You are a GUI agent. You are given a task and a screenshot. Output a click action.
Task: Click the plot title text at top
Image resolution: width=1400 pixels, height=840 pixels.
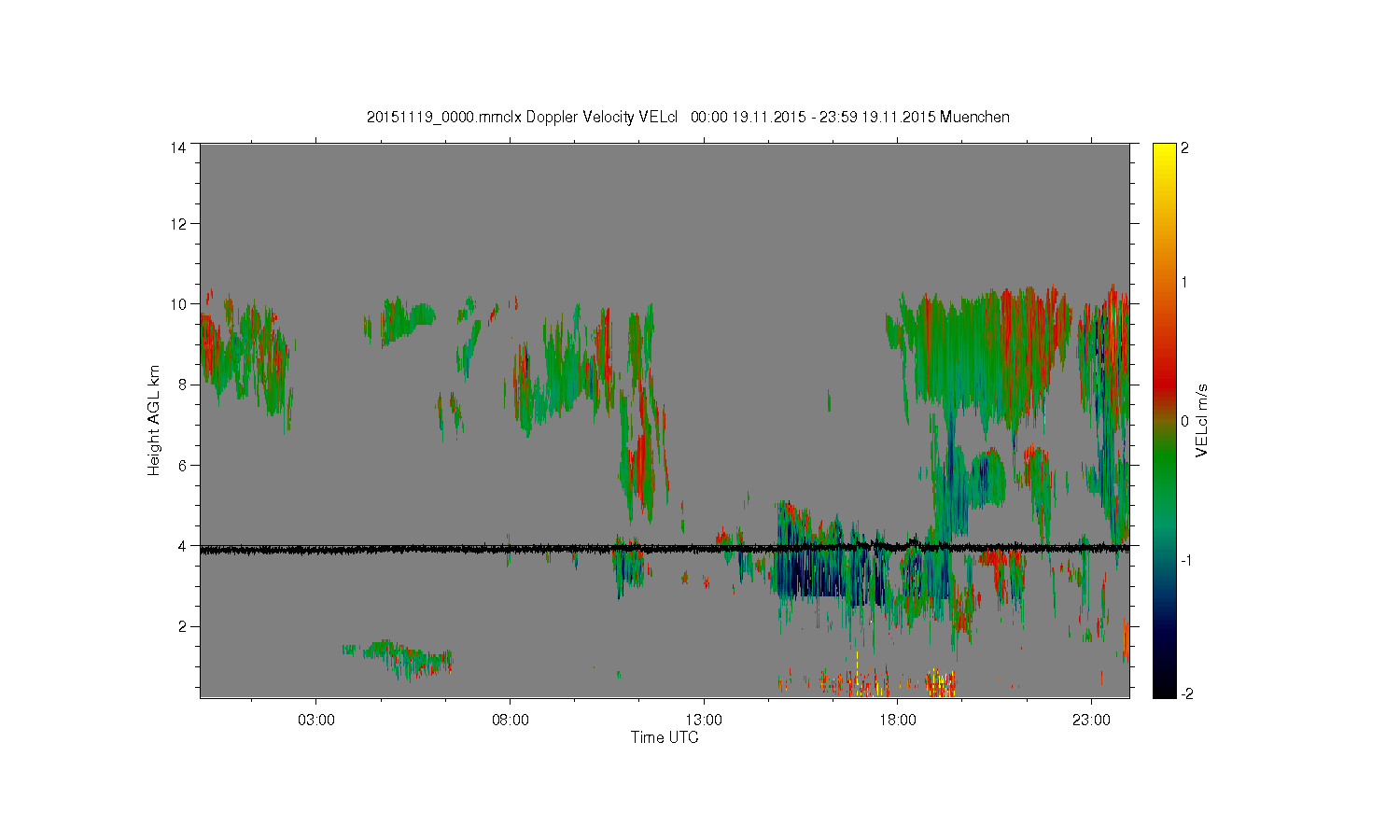pos(688,118)
